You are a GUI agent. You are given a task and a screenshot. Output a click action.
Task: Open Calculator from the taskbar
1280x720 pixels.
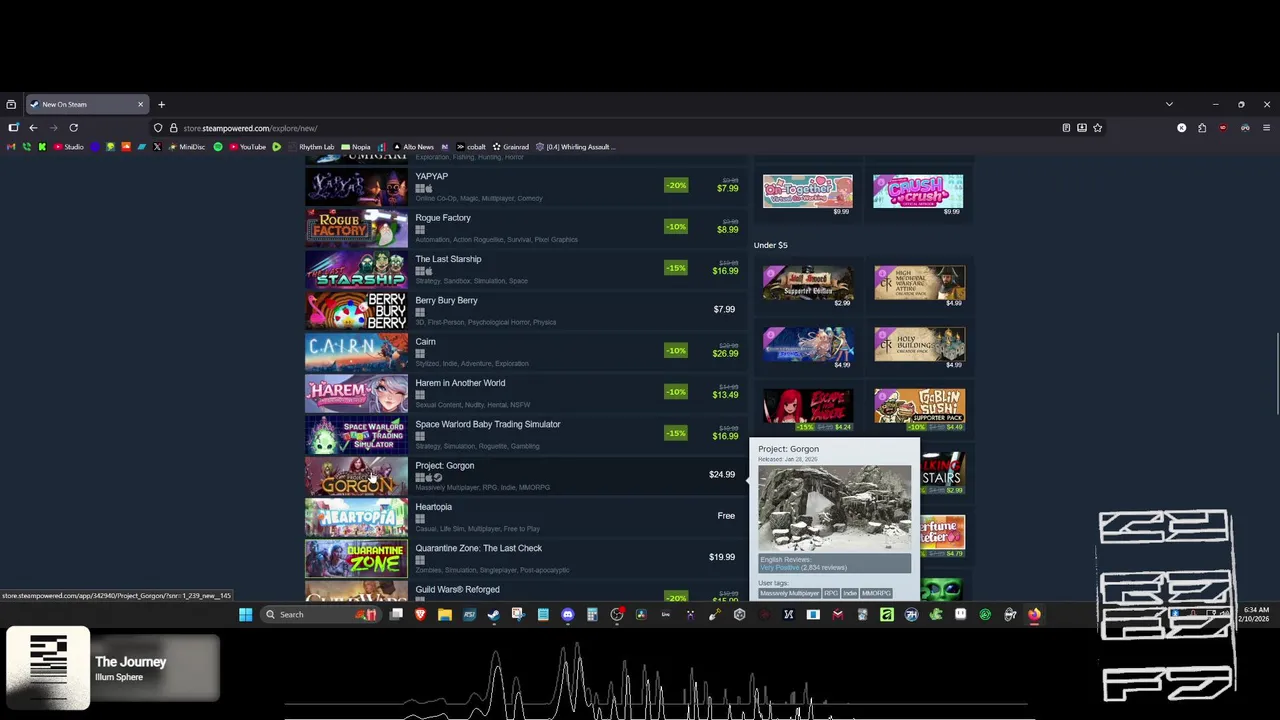(x=592, y=614)
